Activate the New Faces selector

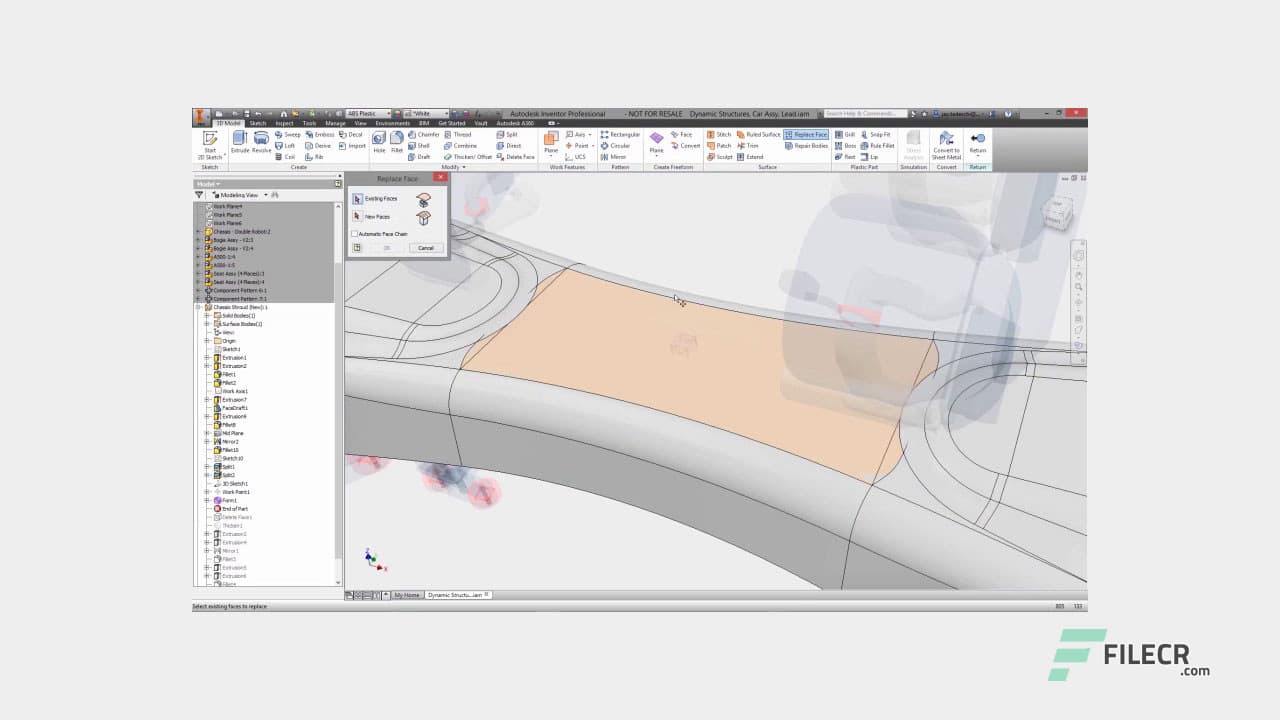tap(356, 216)
